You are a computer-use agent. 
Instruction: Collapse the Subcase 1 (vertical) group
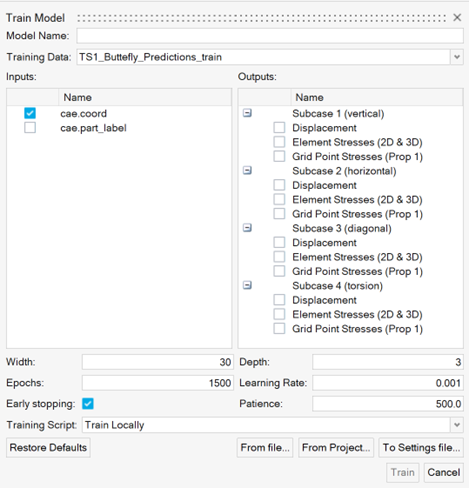[x=247, y=113]
